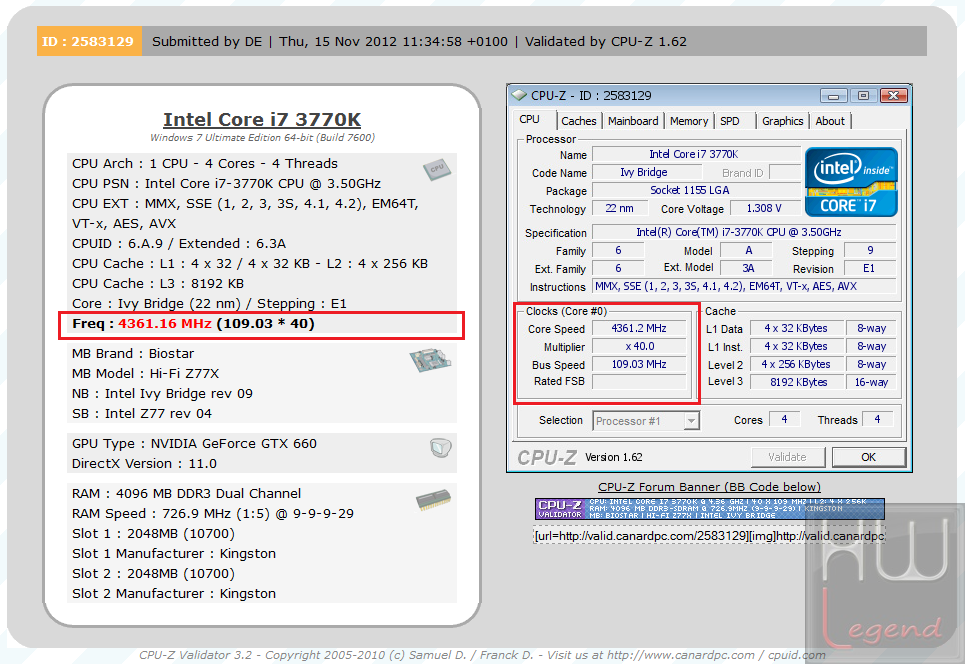Click the BB code URL text field

click(x=709, y=536)
